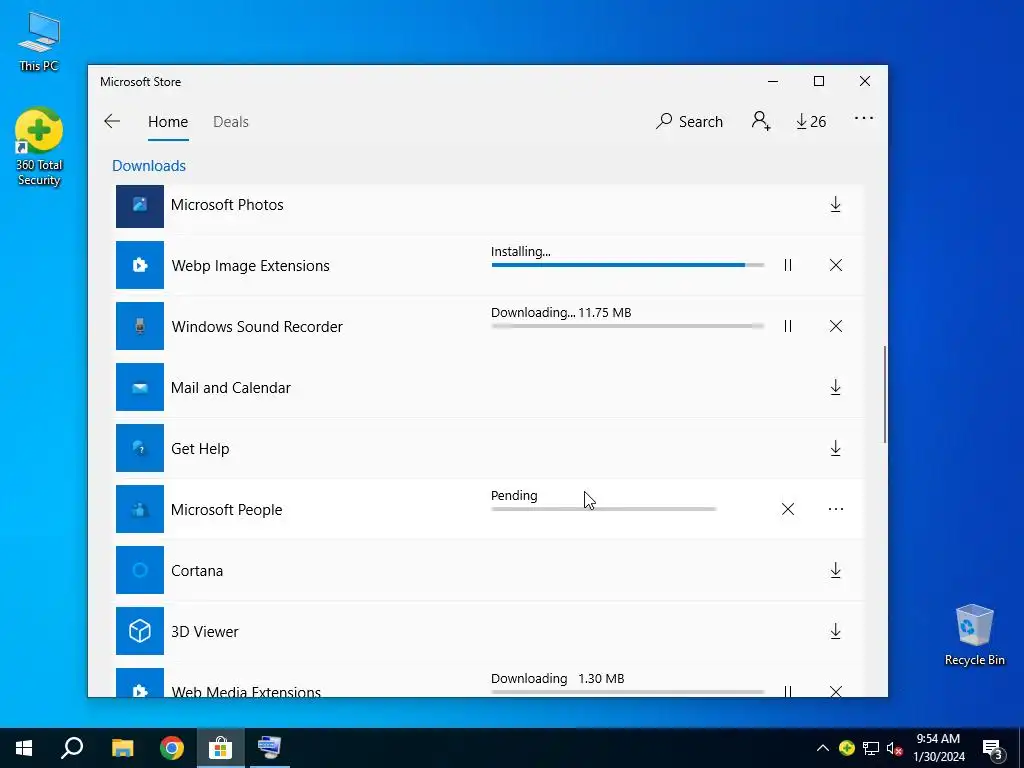Switch to the Deals tab
Screen dimensions: 1024x768
231,121
